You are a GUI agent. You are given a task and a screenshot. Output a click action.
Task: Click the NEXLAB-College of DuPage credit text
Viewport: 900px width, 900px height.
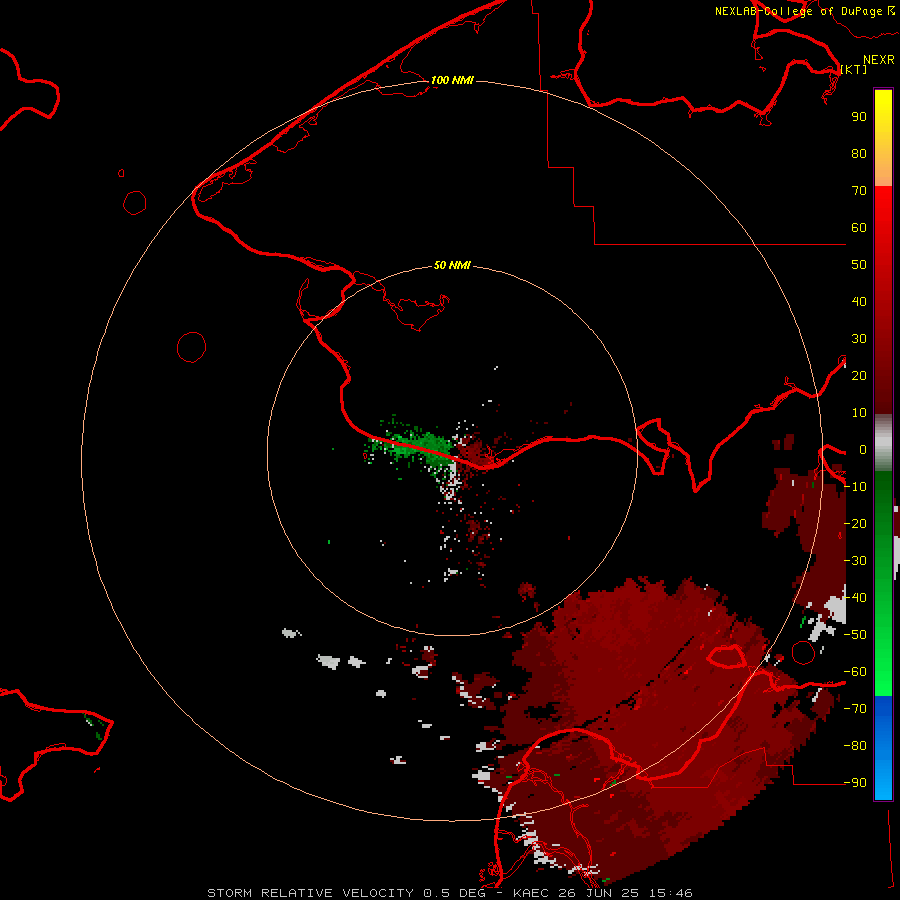(804, 11)
